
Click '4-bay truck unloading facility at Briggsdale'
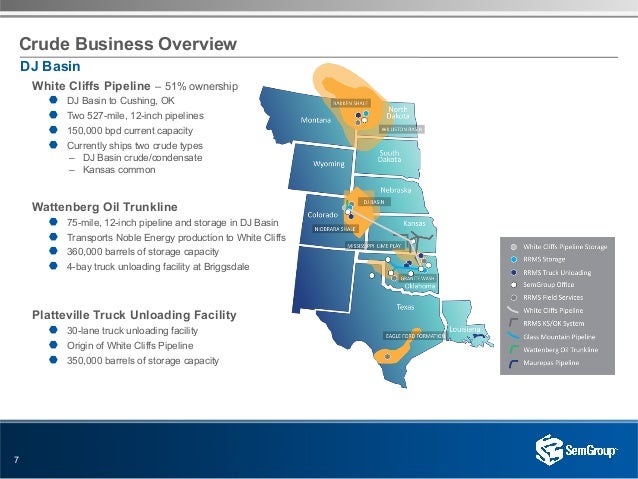158,267
